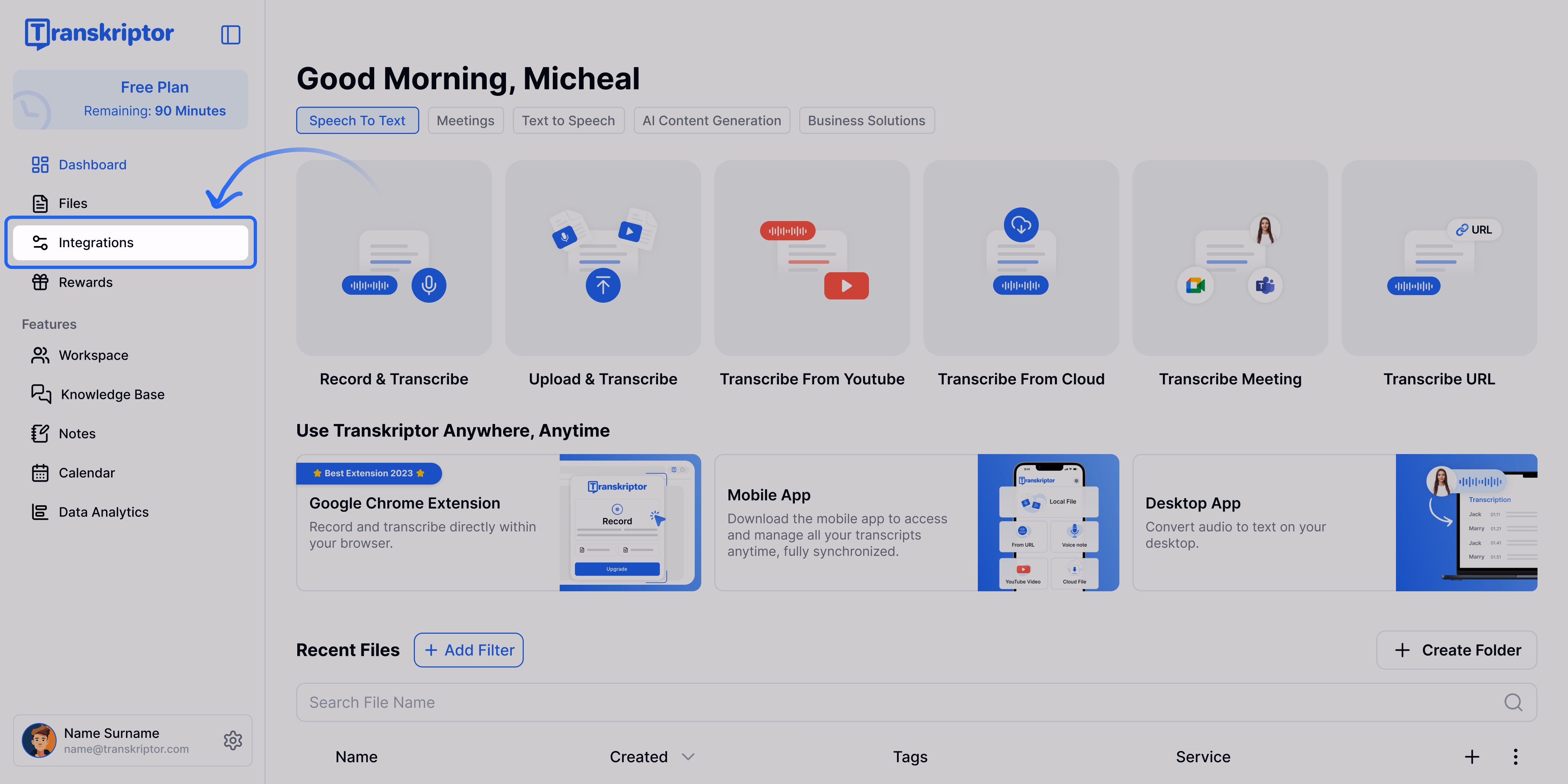Click the Create Folder button
The height and width of the screenshot is (784, 1568).
tap(1457, 649)
